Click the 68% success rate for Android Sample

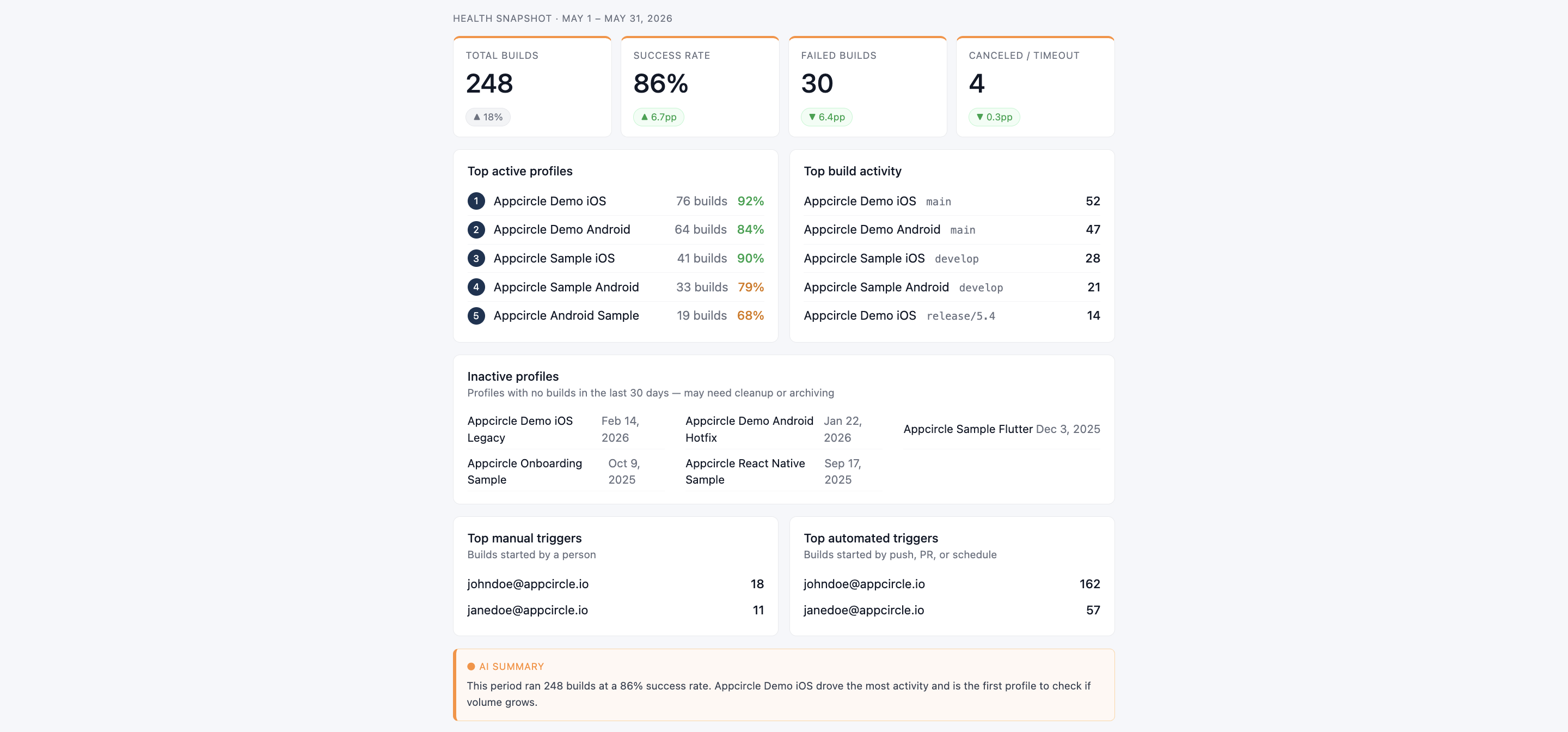[750, 315]
